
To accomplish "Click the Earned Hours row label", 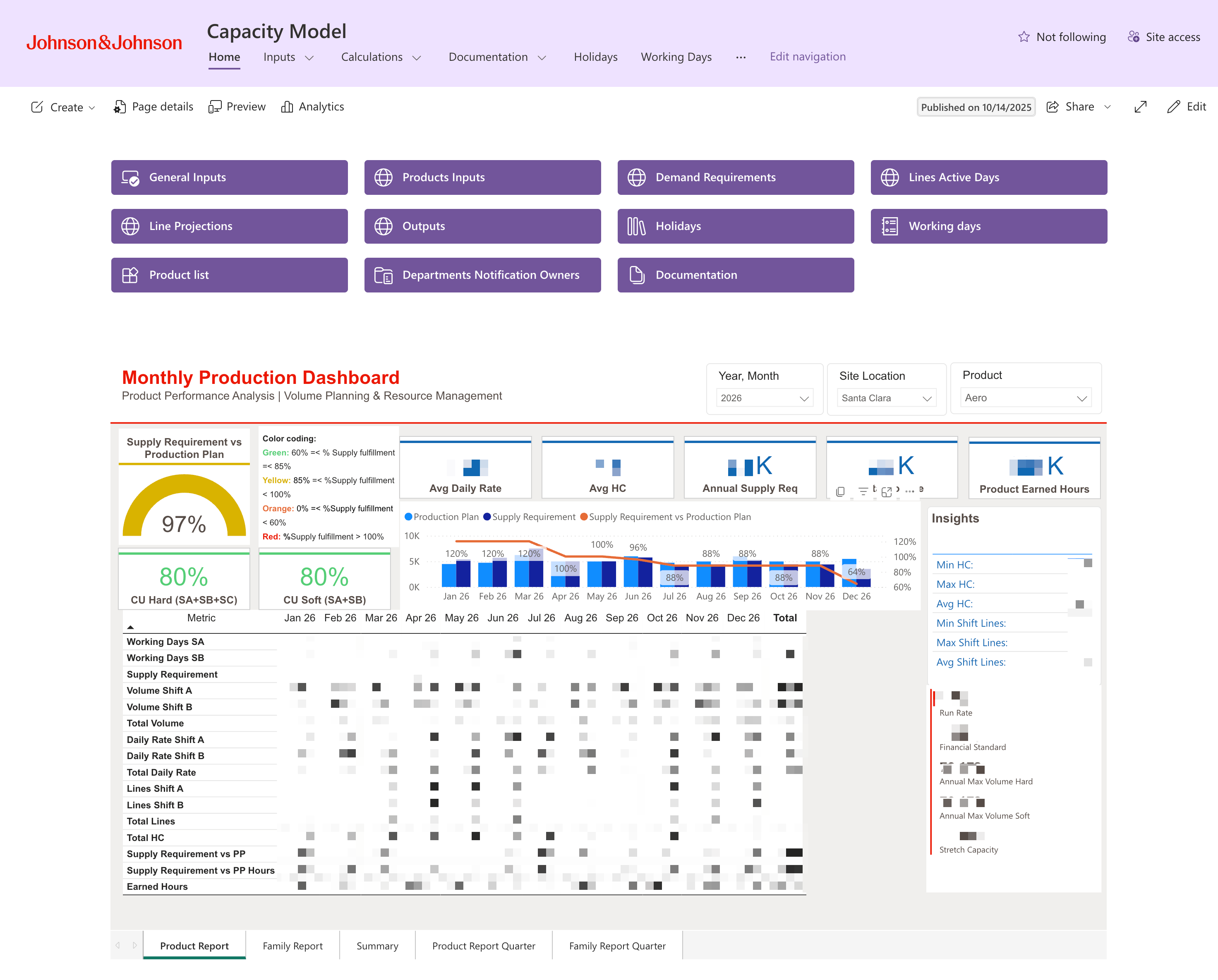I will click(x=157, y=887).
